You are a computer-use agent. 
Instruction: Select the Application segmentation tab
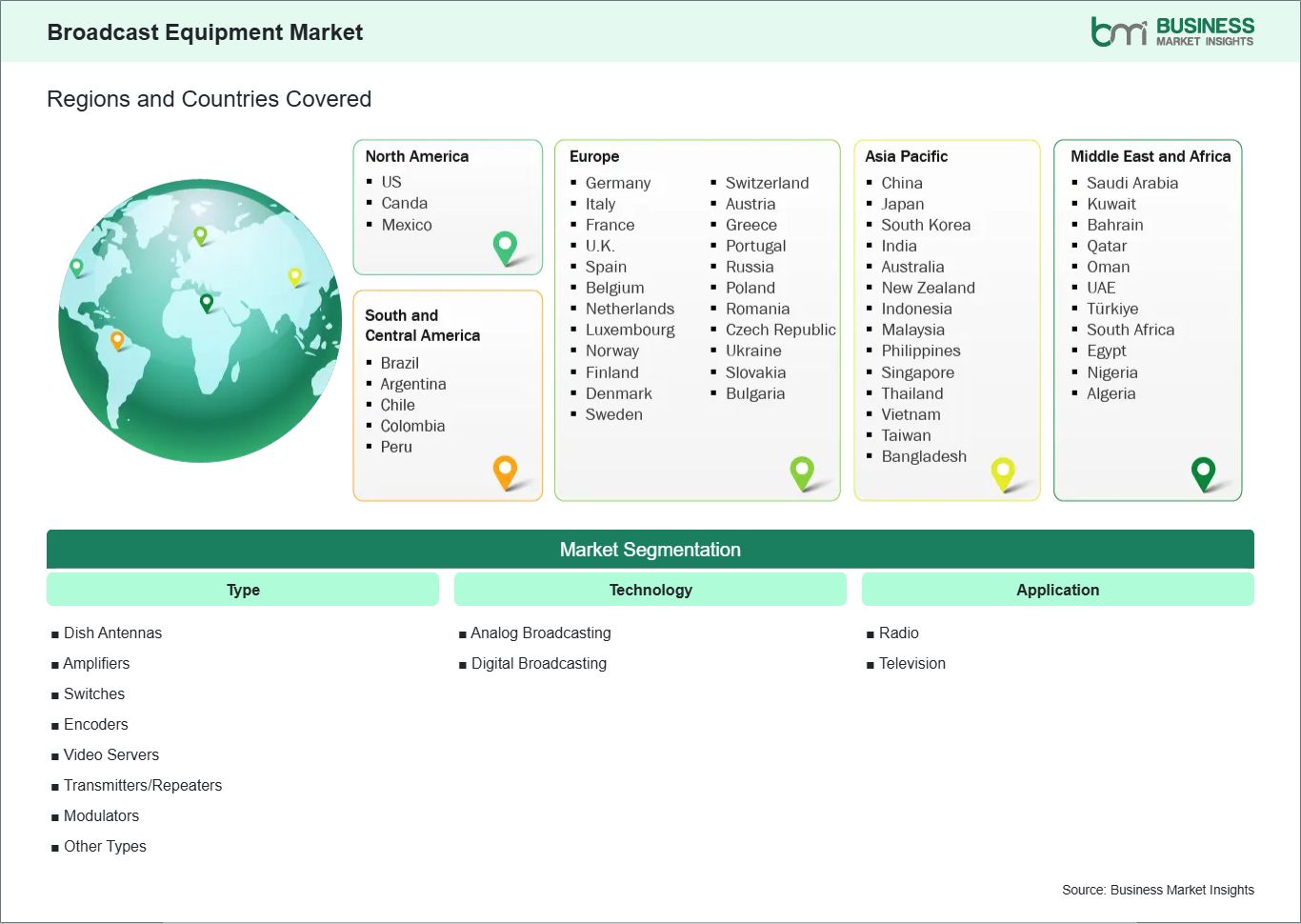point(1057,590)
